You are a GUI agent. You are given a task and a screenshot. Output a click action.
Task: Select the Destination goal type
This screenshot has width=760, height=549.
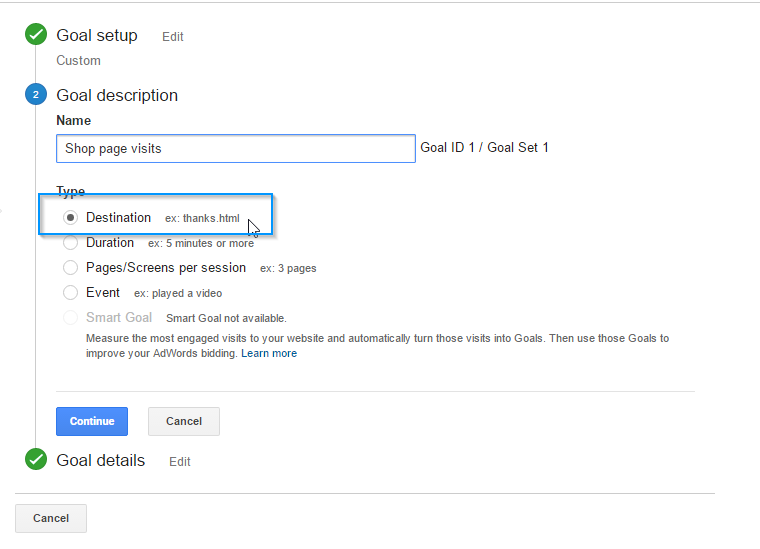70,218
